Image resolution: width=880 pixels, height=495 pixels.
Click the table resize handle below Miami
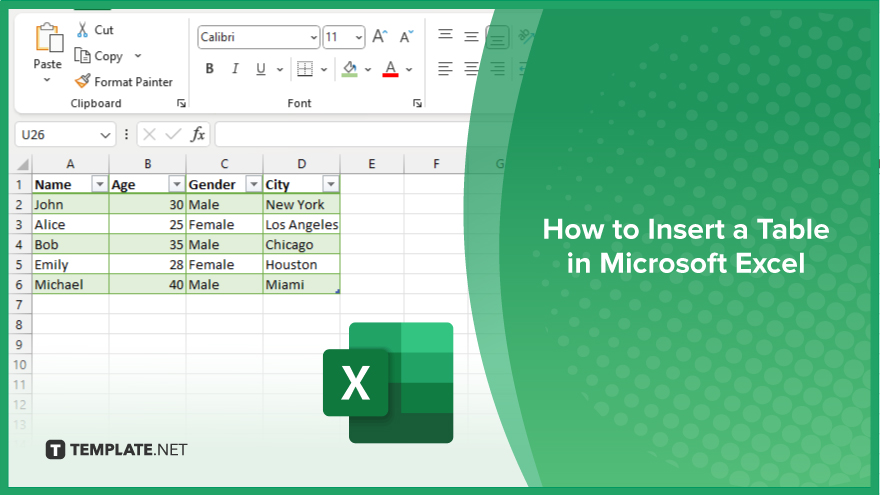coord(338,291)
